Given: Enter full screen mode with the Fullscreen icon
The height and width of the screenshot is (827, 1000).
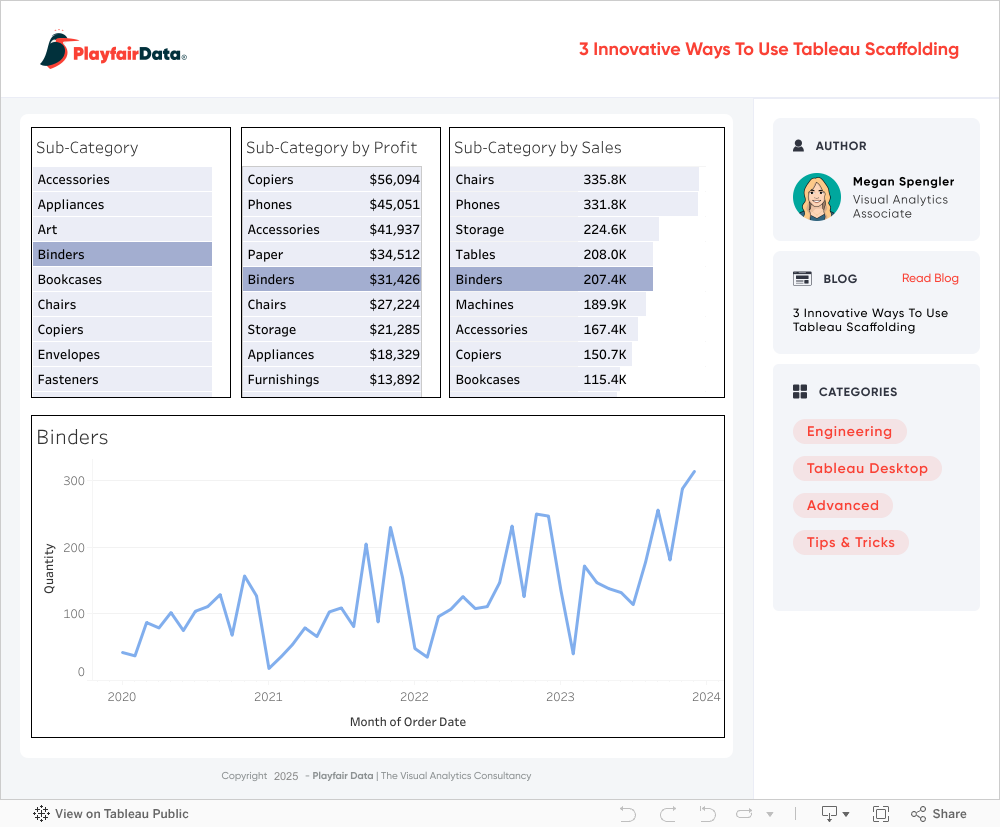Looking at the screenshot, I should click(881, 814).
